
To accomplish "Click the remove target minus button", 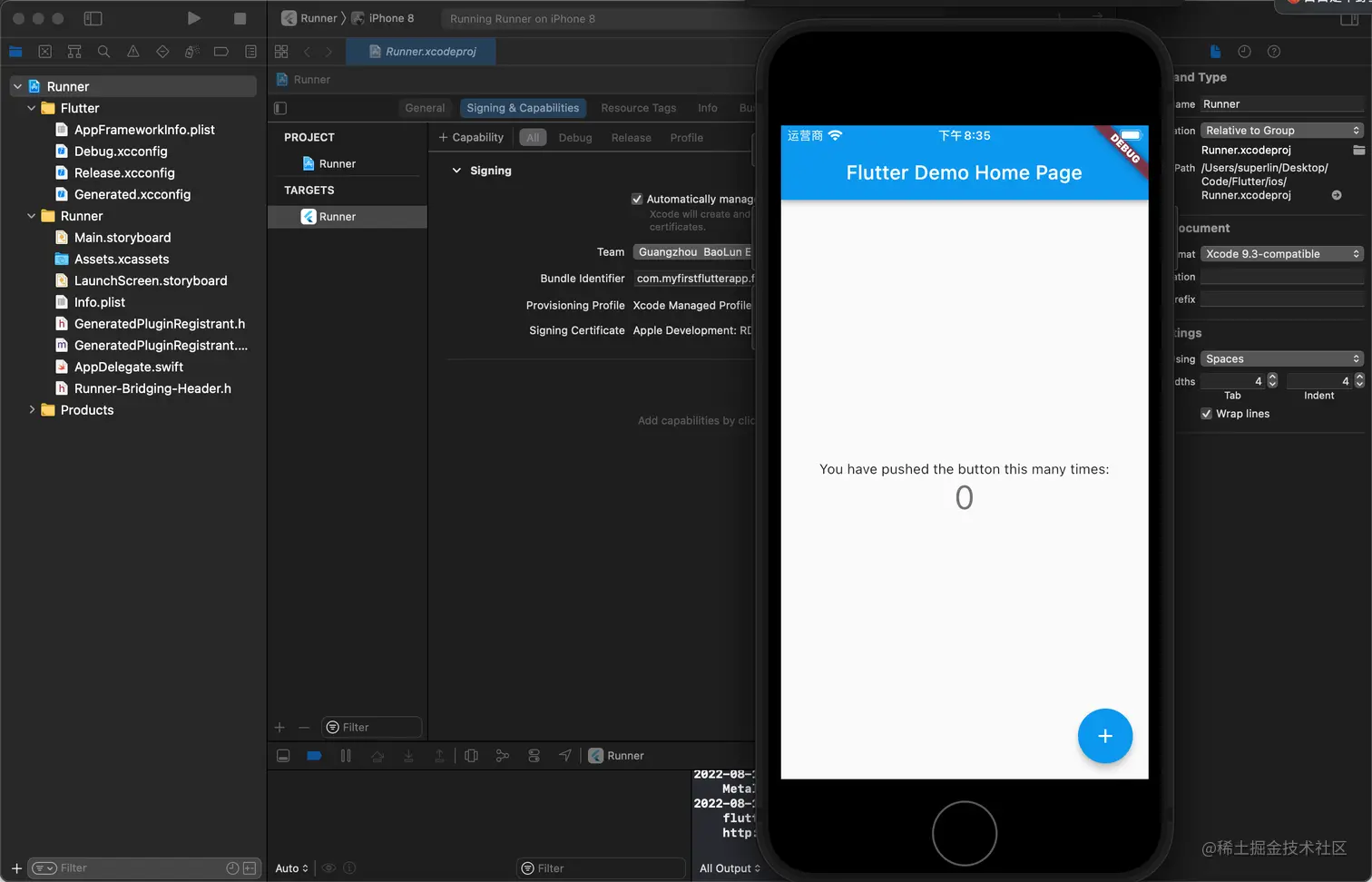I will click(x=304, y=728).
